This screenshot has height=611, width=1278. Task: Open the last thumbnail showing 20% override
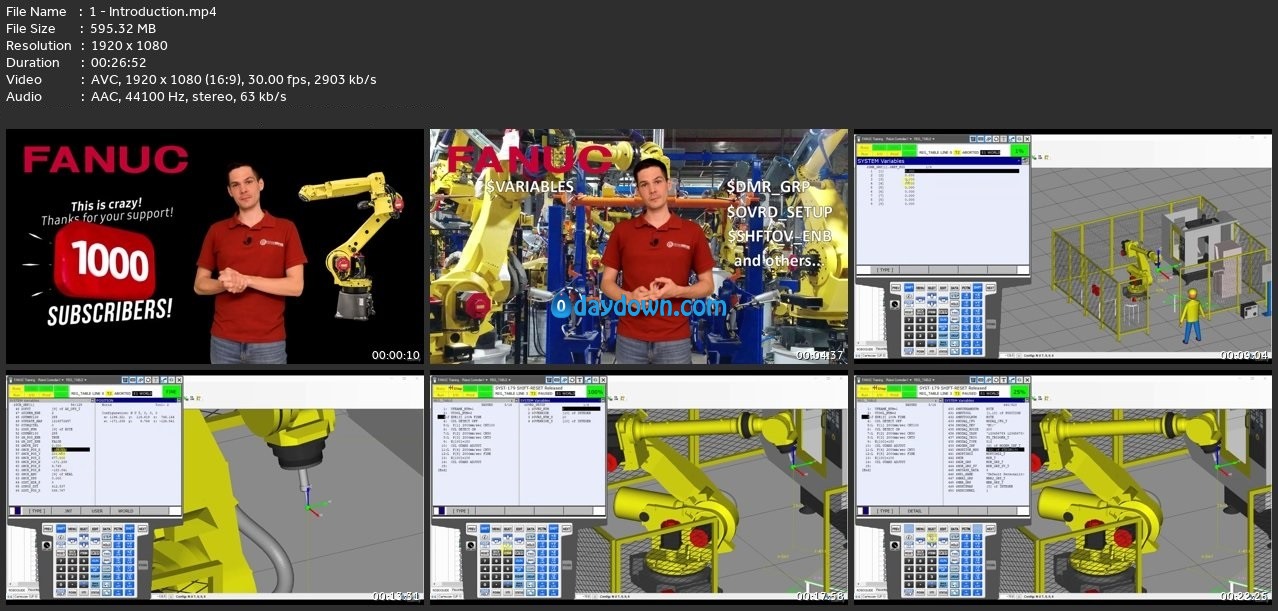1062,488
